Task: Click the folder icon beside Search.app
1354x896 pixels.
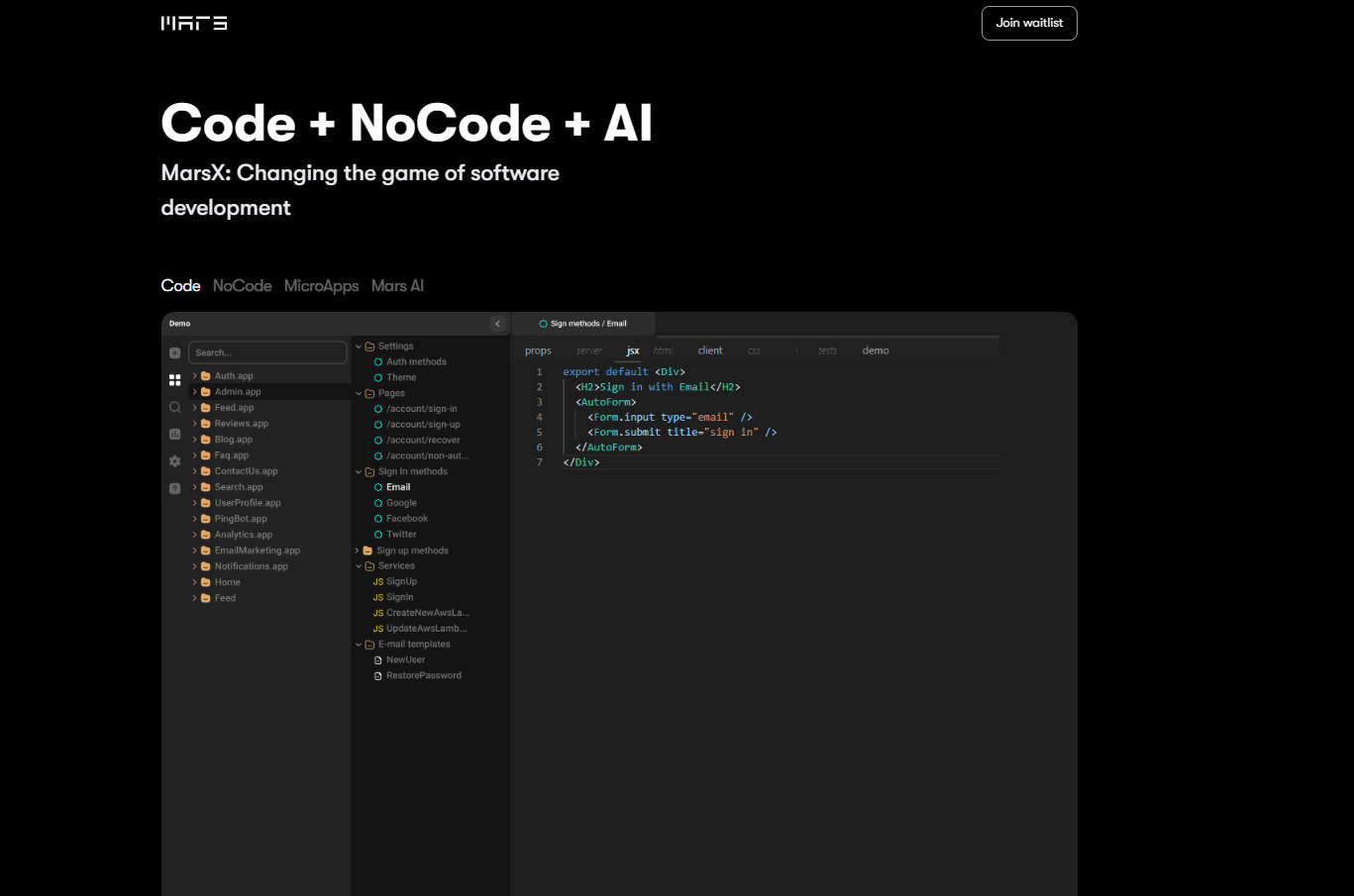Action: pyautogui.click(x=206, y=487)
